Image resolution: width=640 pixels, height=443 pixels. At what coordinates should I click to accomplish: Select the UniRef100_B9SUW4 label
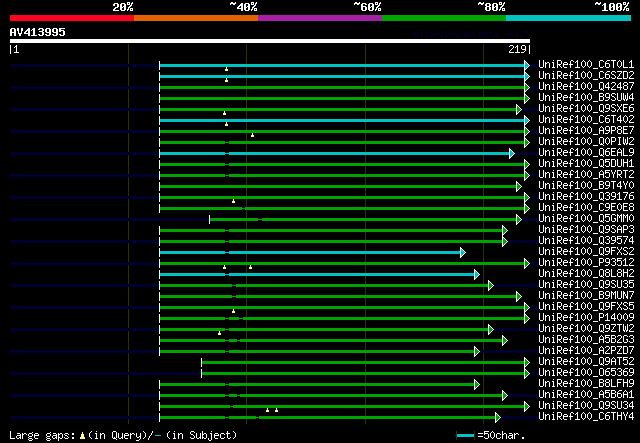(x=586, y=98)
